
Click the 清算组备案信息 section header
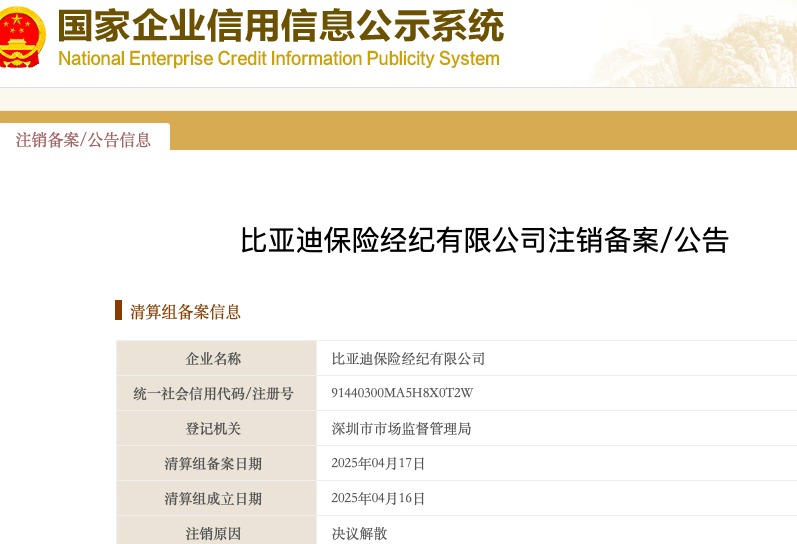185,312
